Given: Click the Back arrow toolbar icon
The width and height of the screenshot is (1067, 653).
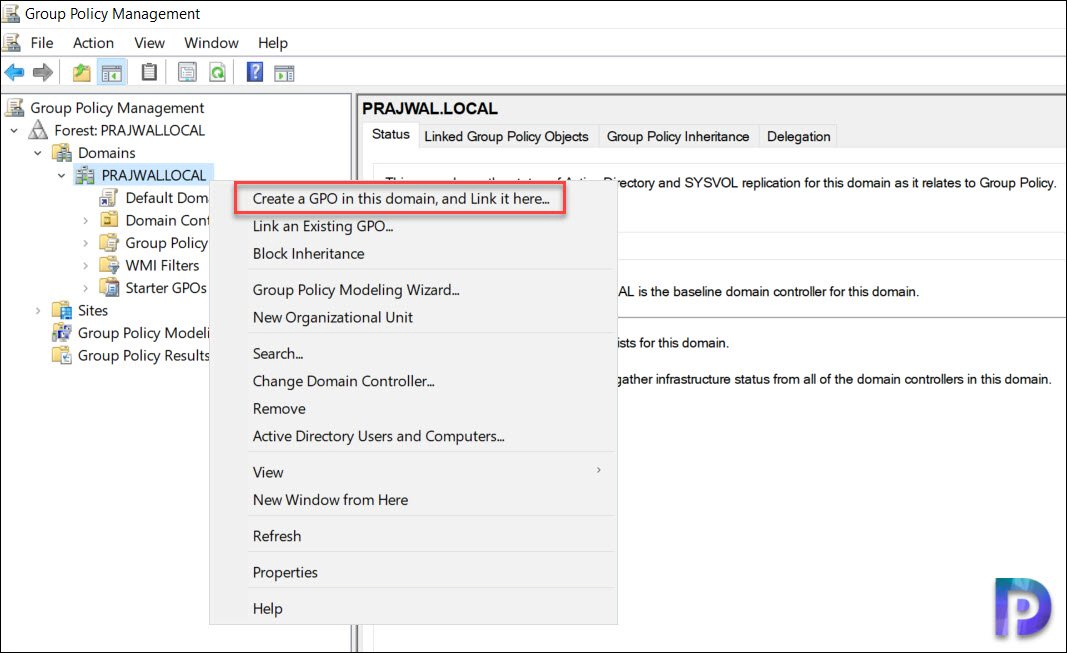Looking at the screenshot, I should pos(14,71).
